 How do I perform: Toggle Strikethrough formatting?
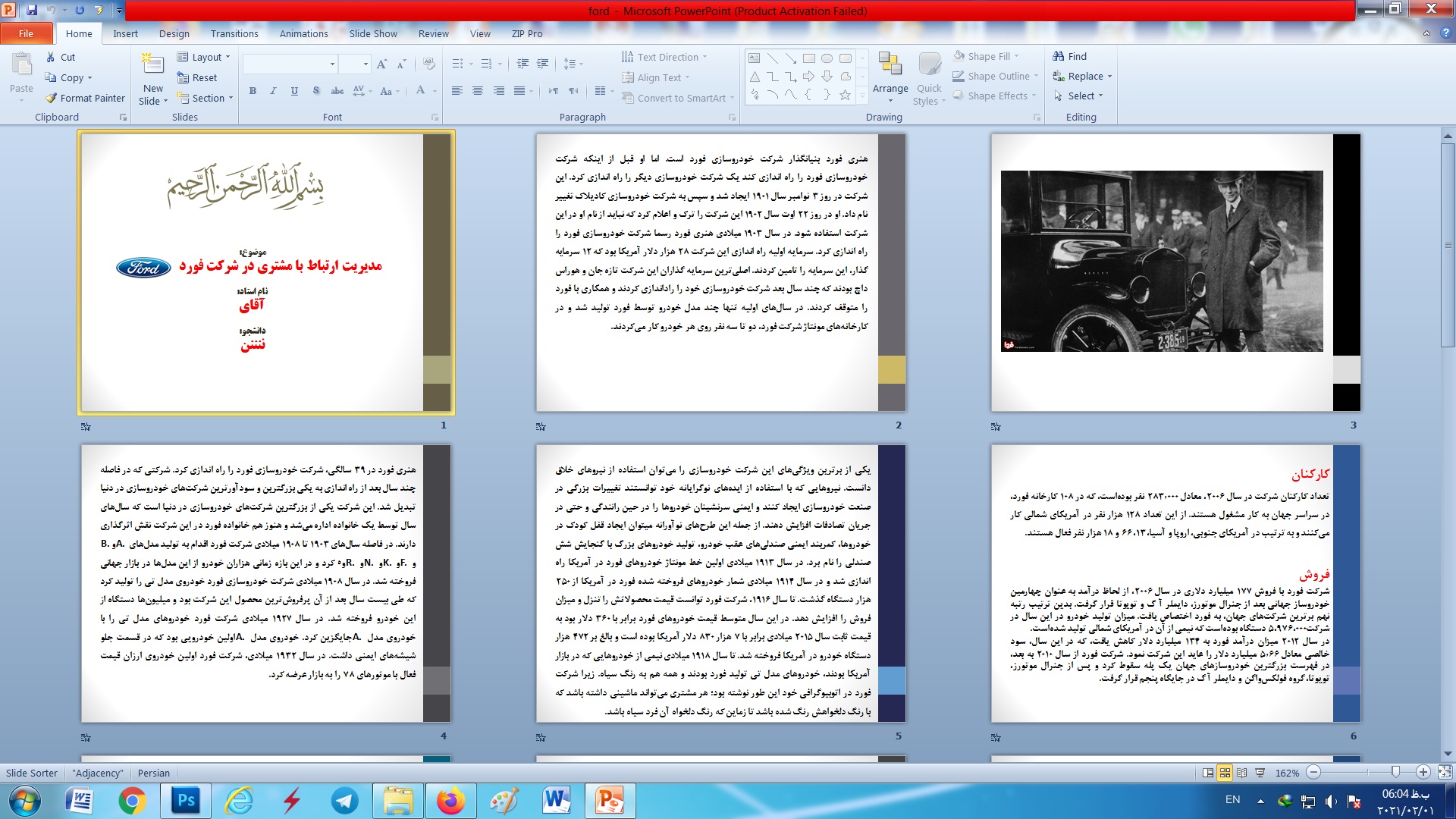click(x=337, y=91)
